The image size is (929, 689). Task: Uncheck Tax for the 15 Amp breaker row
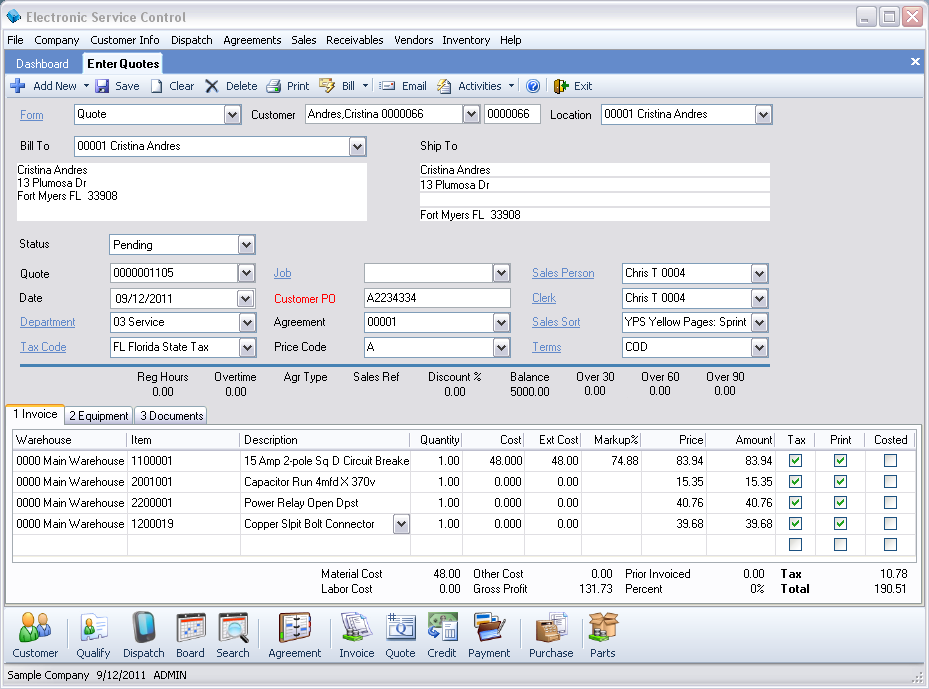795,461
